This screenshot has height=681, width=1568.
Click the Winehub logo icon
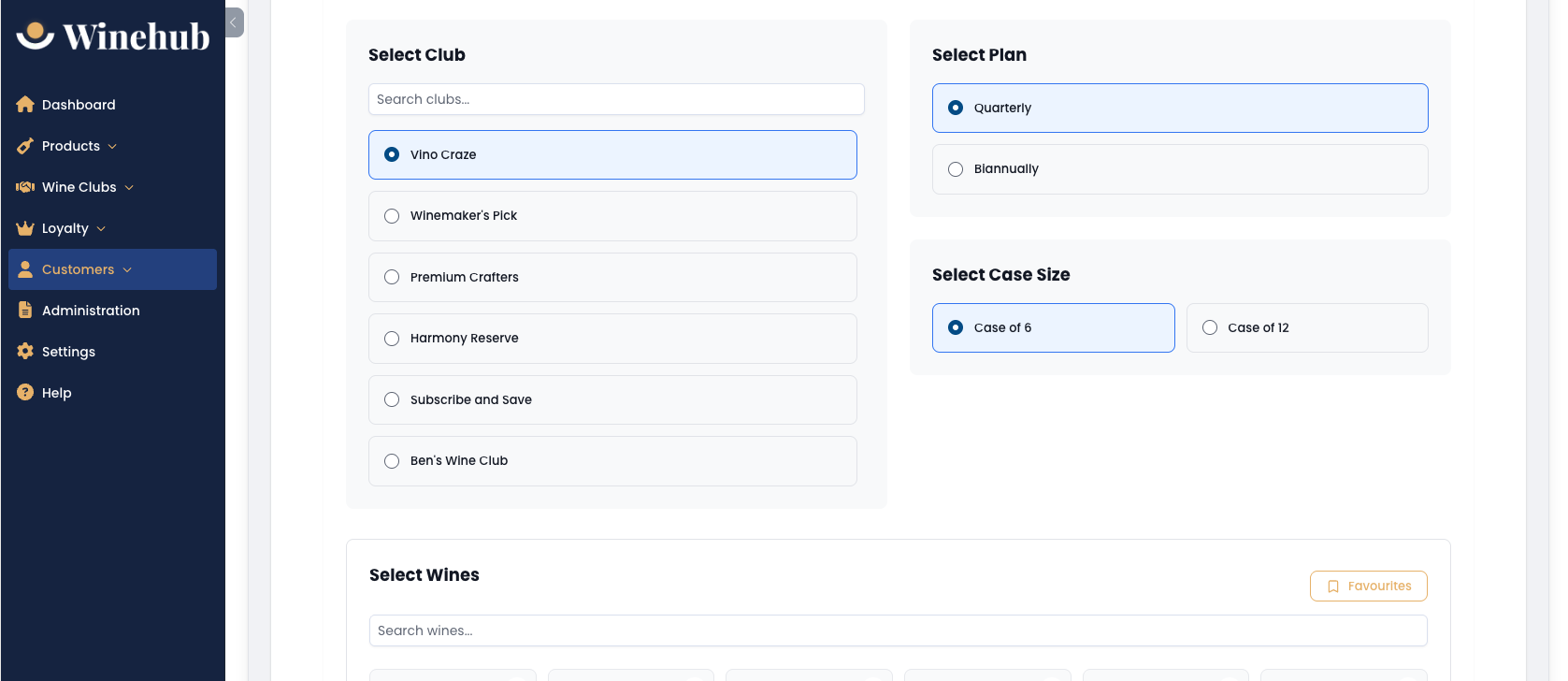click(x=36, y=36)
